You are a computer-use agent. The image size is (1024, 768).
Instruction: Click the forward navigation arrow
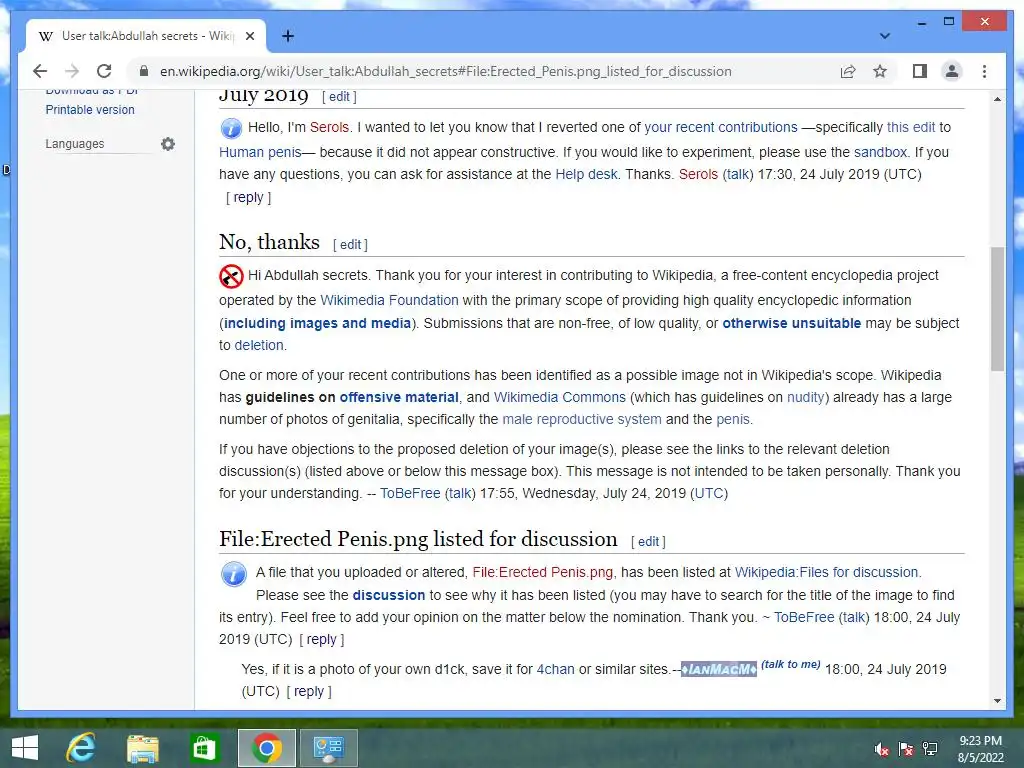pos(72,71)
